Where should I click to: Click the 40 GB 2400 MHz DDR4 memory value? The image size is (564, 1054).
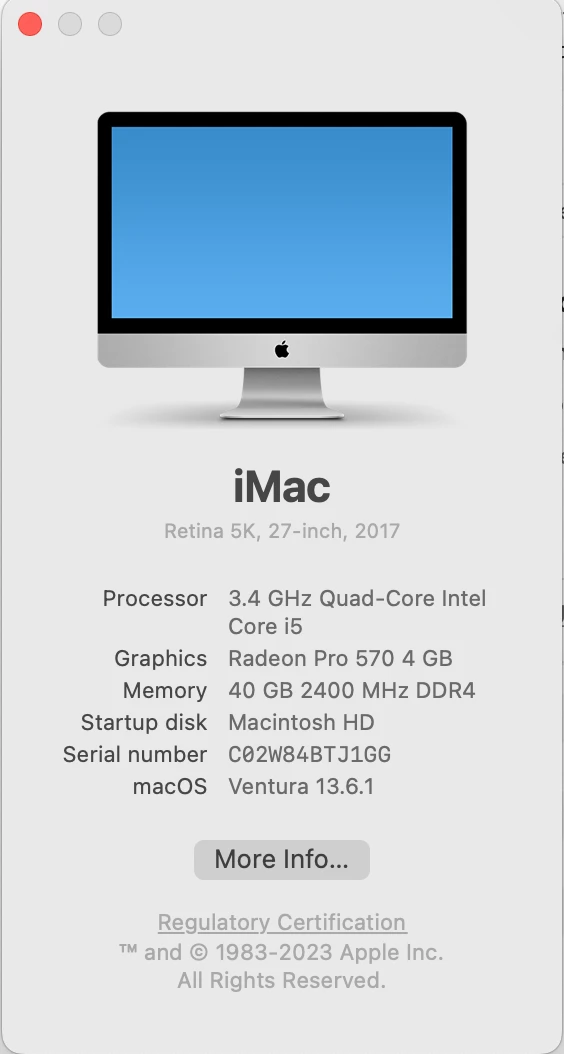[x=352, y=690]
